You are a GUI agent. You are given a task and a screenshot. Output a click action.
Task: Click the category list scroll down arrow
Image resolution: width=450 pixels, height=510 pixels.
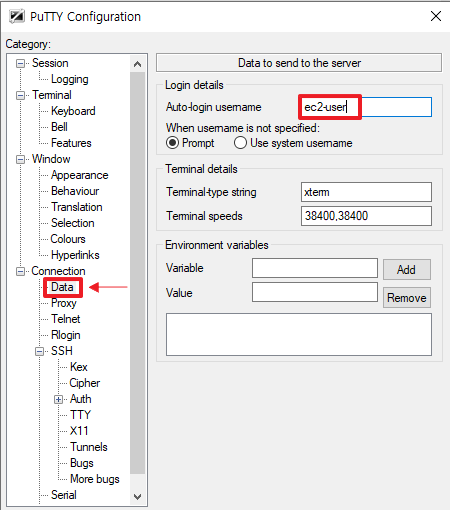coord(137,497)
